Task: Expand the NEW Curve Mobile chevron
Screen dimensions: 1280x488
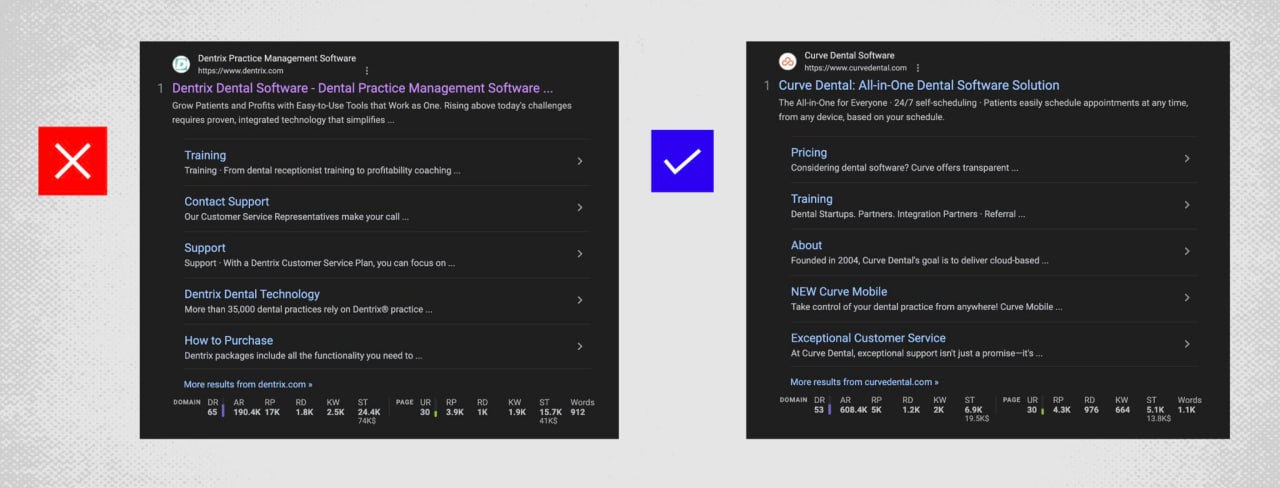Action: tap(1187, 298)
